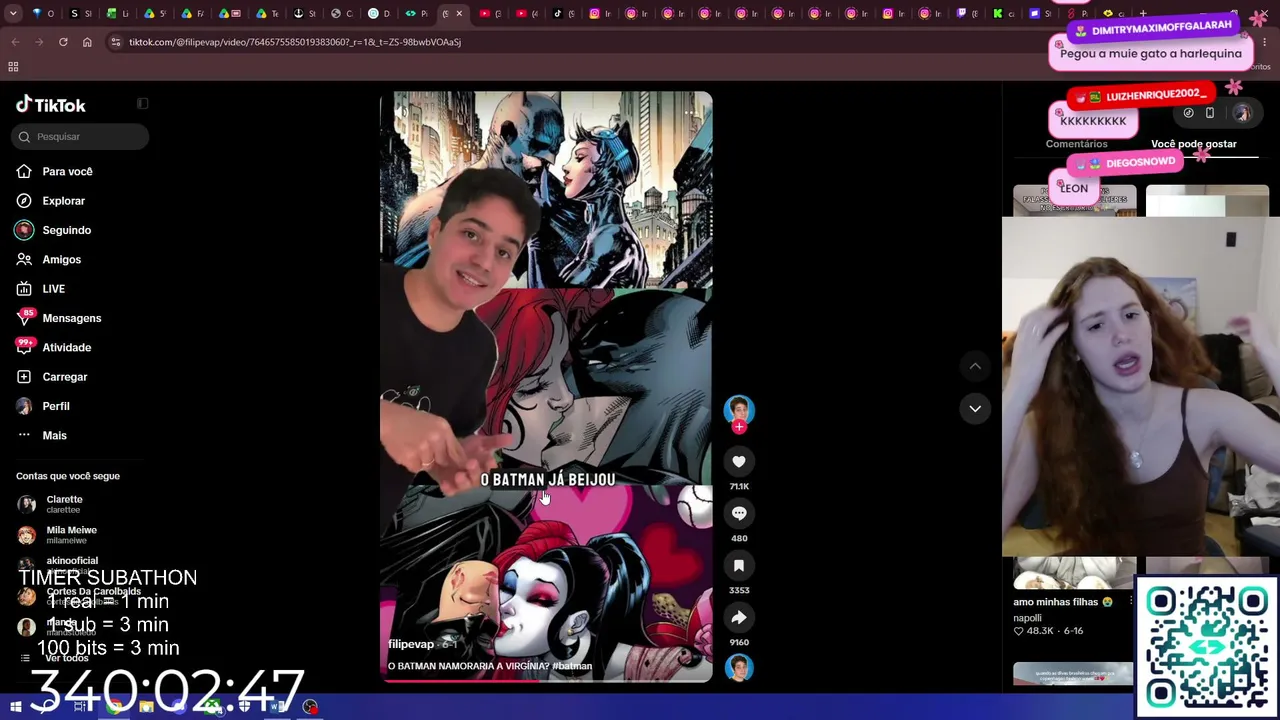The height and width of the screenshot is (720, 1280).
Task: Follow filipevap with the red plus button
Action: pyautogui.click(x=739, y=427)
